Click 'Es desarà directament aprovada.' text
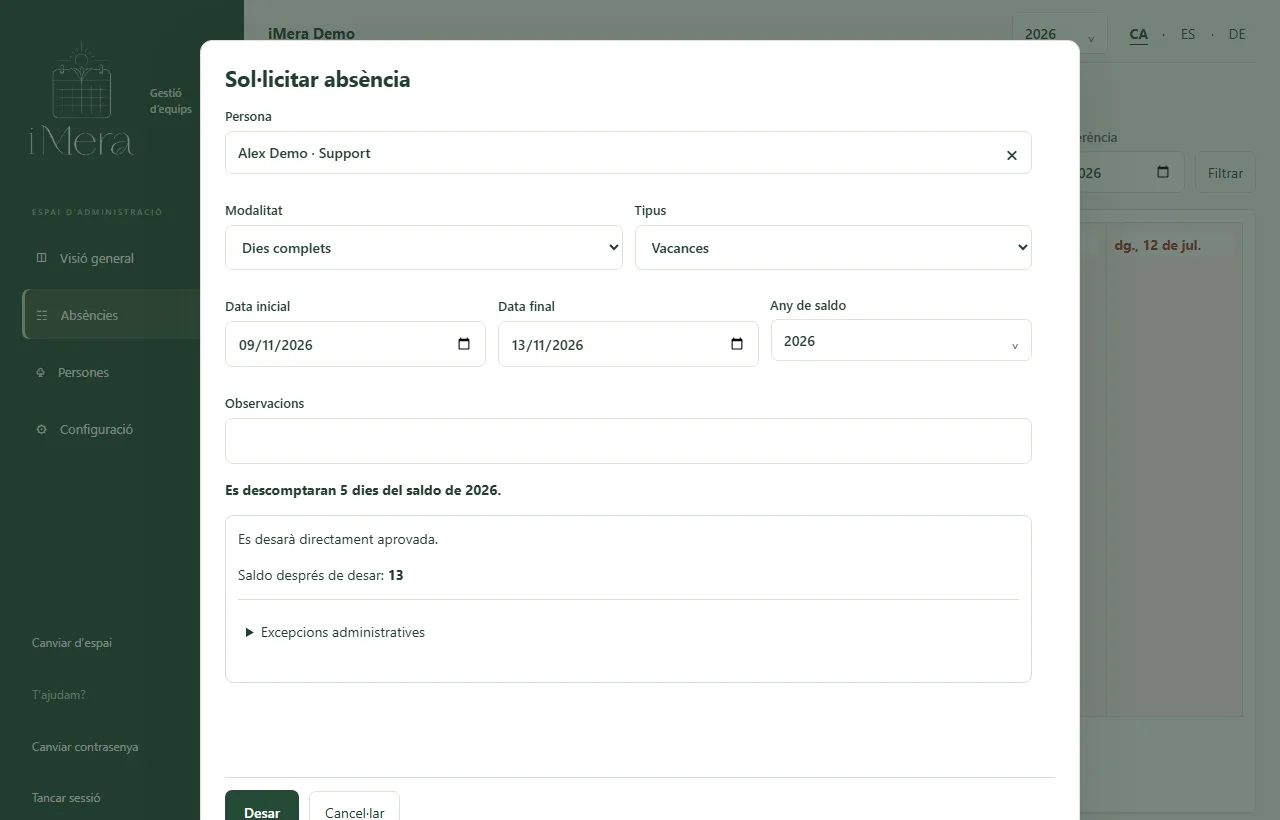This screenshot has width=1280, height=820. click(338, 539)
